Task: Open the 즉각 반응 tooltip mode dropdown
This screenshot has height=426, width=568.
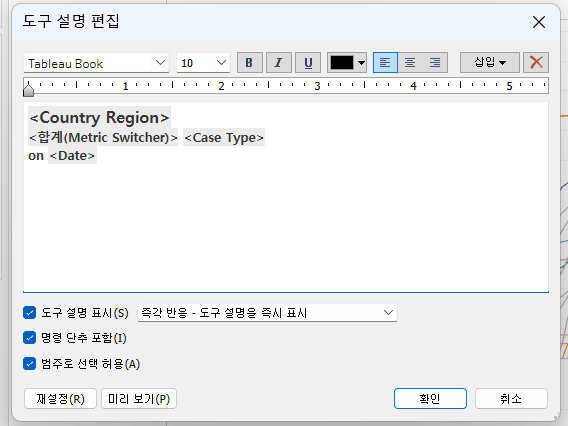Action: pyautogui.click(x=267, y=313)
